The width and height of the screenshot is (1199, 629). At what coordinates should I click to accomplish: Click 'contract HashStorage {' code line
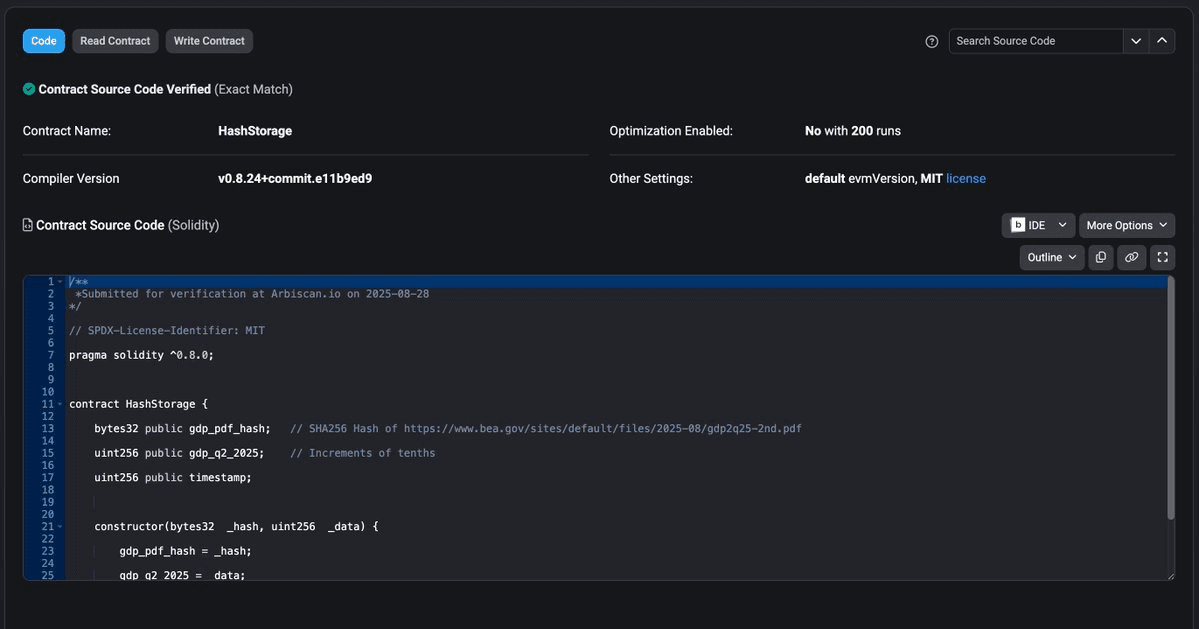138,404
